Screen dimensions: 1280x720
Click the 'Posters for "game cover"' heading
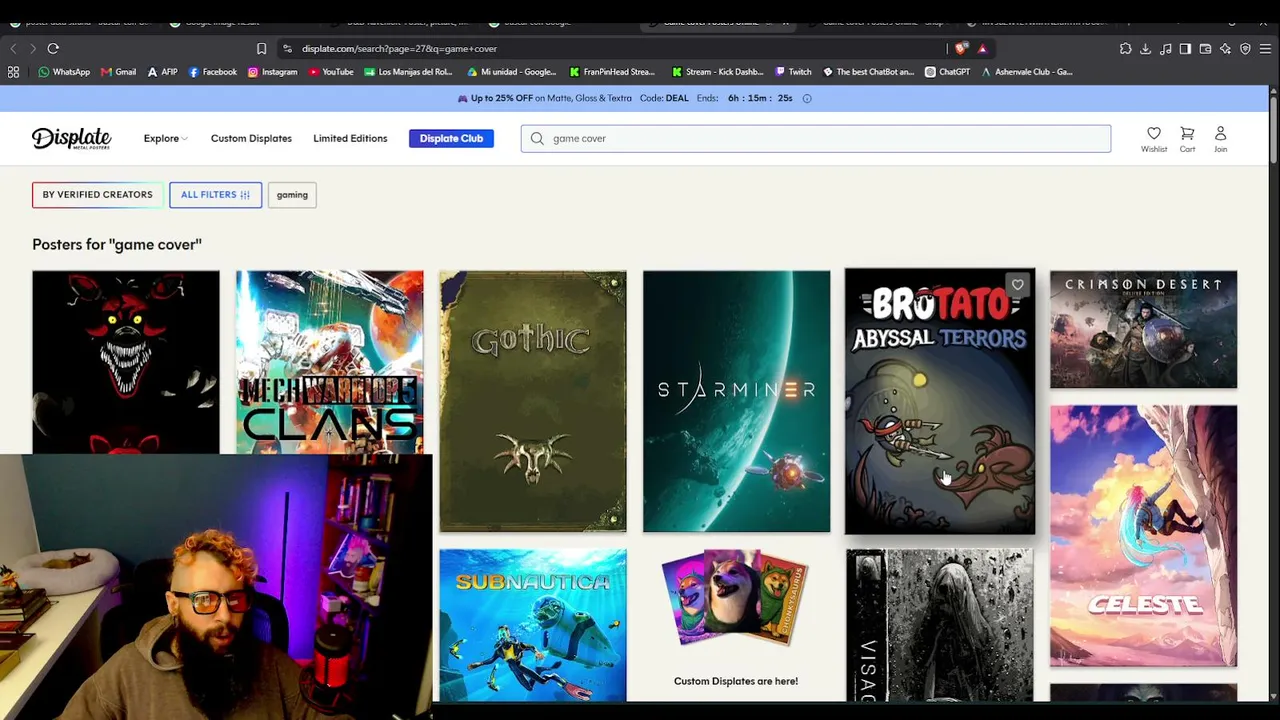pyautogui.click(x=117, y=244)
